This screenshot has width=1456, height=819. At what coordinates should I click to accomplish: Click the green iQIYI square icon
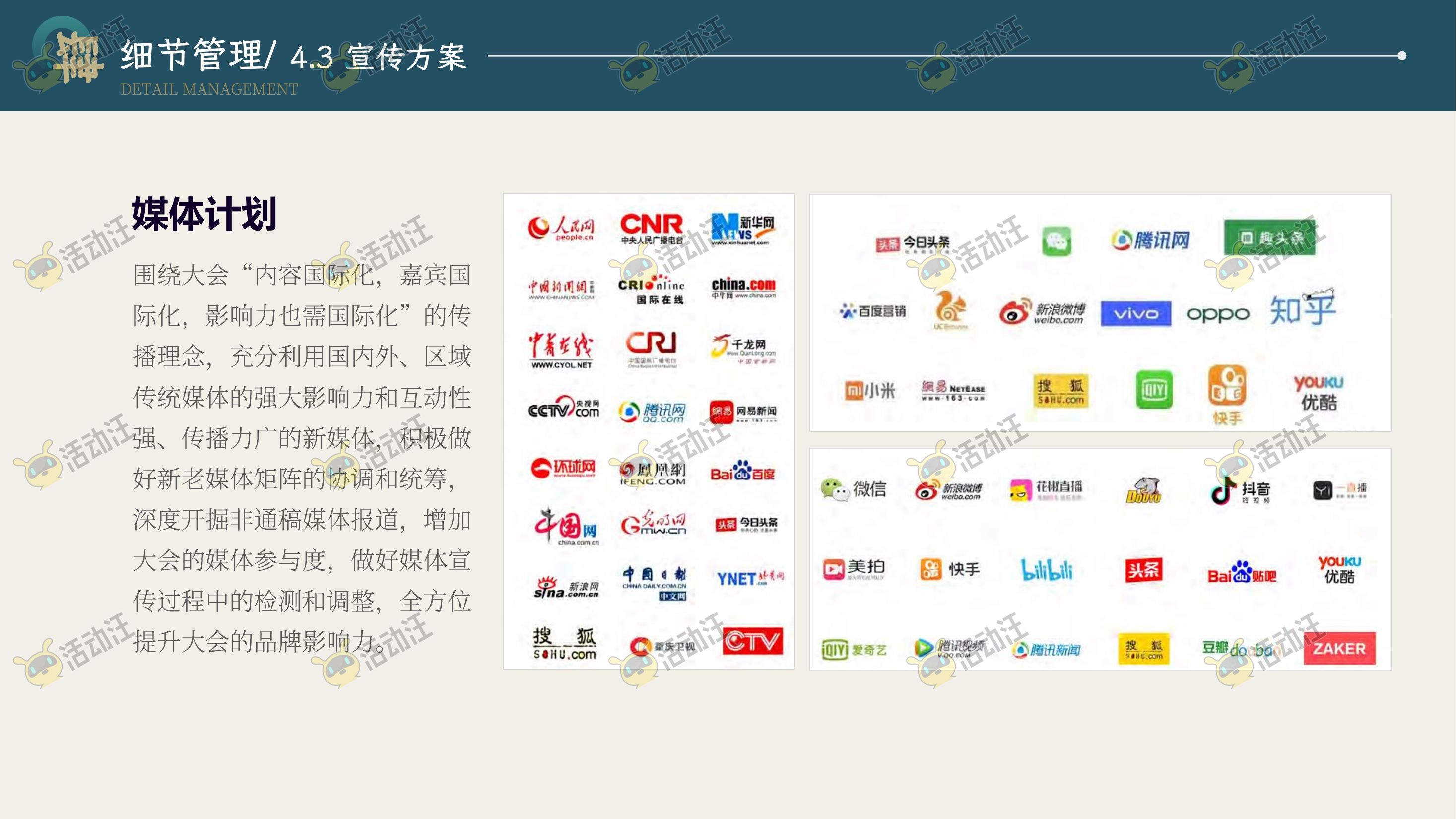click(1154, 390)
